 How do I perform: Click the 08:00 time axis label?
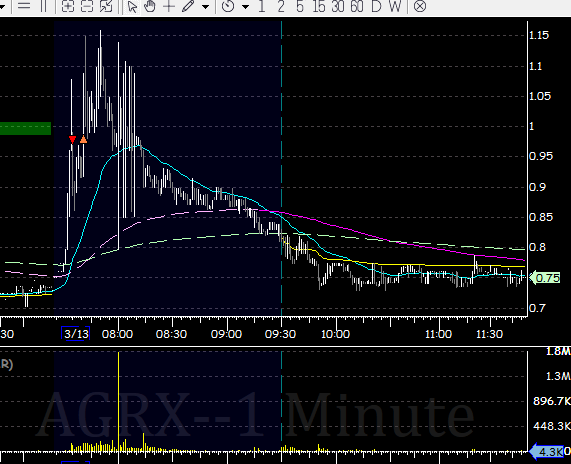pyautogui.click(x=117, y=334)
